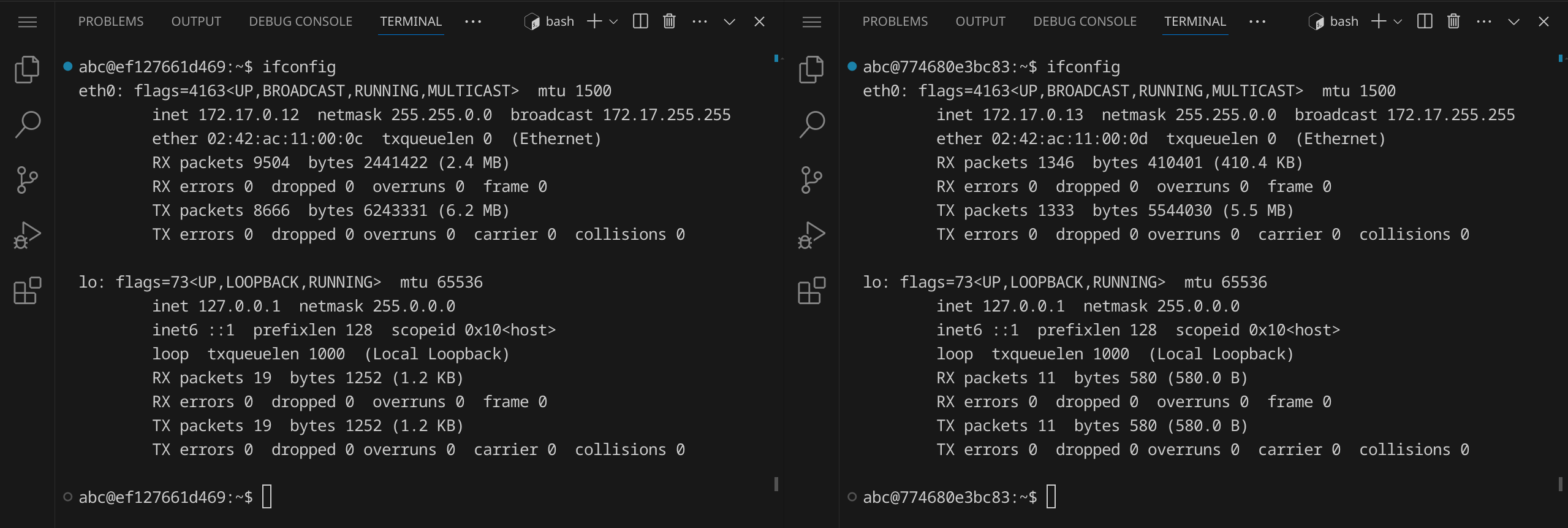Switch to OUTPUT tab in right panel
1568x528 pixels.
click(980, 21)
